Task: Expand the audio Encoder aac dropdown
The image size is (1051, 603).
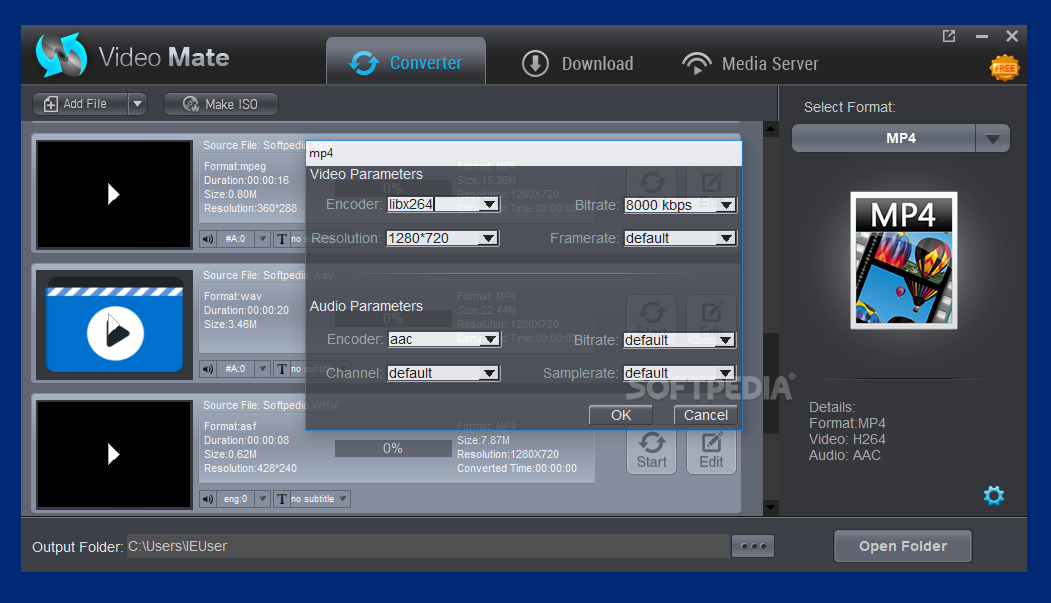Action: (491, 339)
